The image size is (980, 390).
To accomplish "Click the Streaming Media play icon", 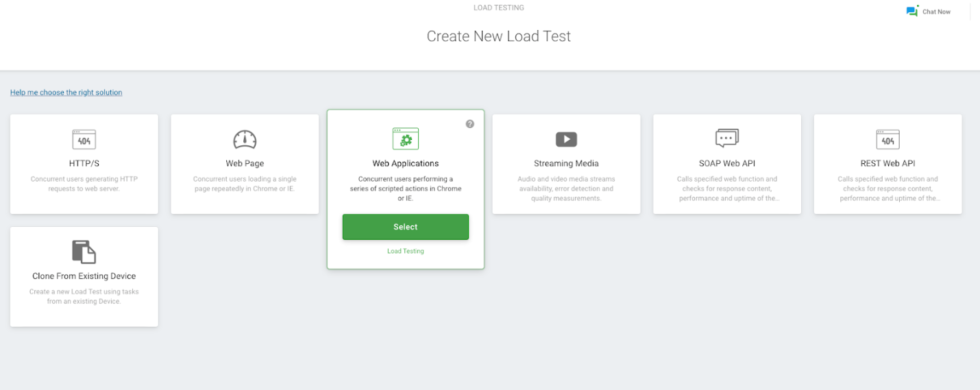I will click(x=566, y=139).
